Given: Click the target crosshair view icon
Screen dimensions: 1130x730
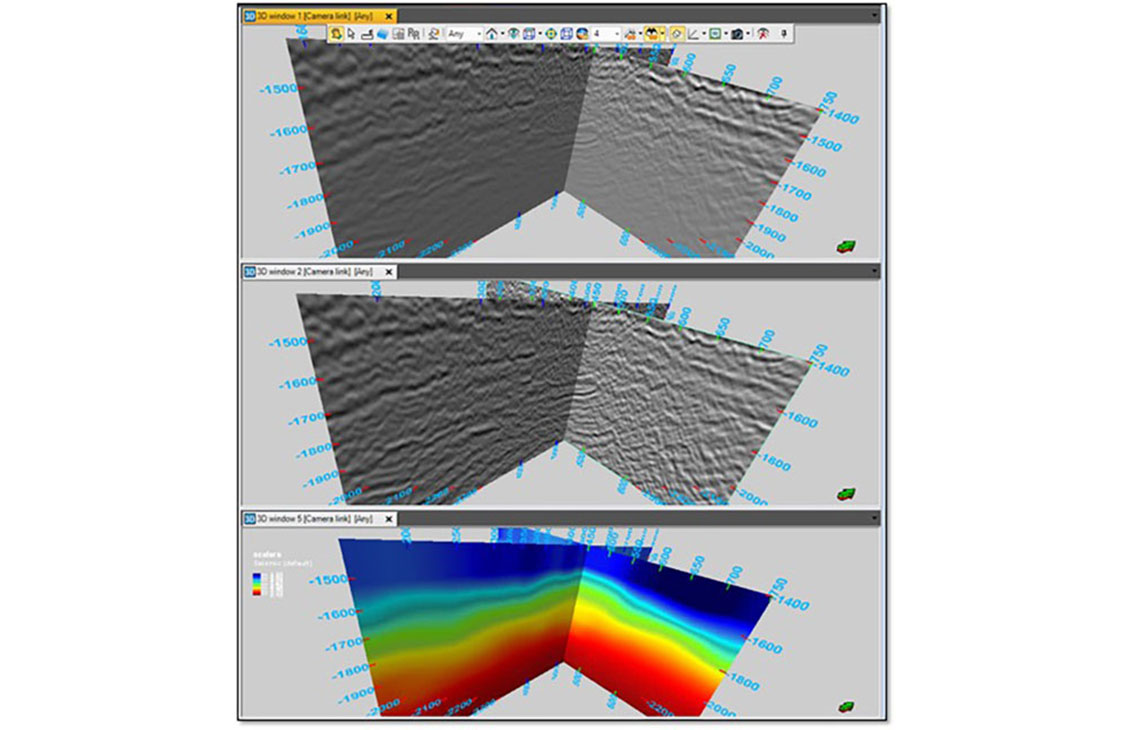Looking at the screenshot, I should tap(551, 34).
